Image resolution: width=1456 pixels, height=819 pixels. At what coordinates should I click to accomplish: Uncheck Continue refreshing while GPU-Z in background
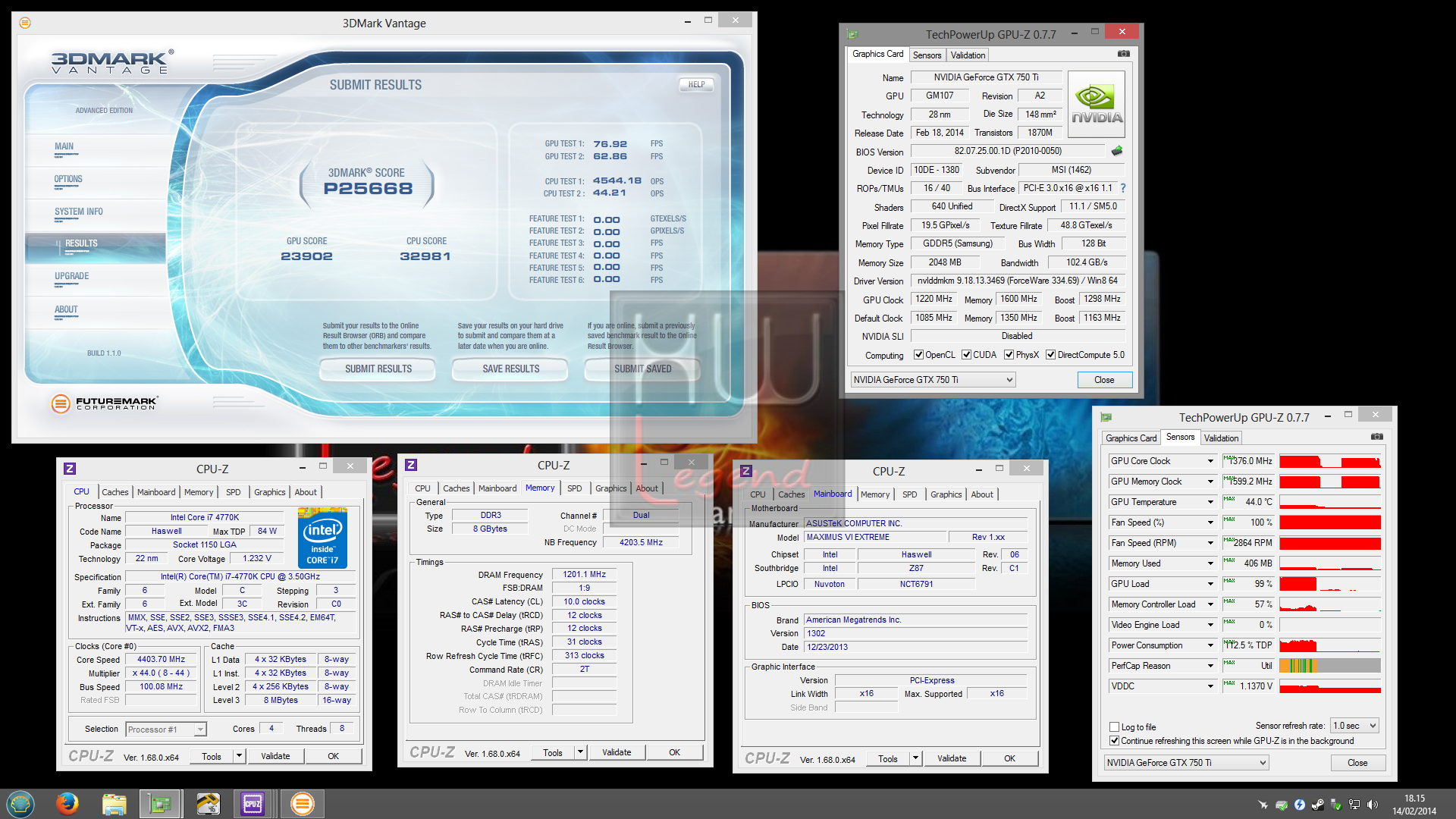(1114, 741)
